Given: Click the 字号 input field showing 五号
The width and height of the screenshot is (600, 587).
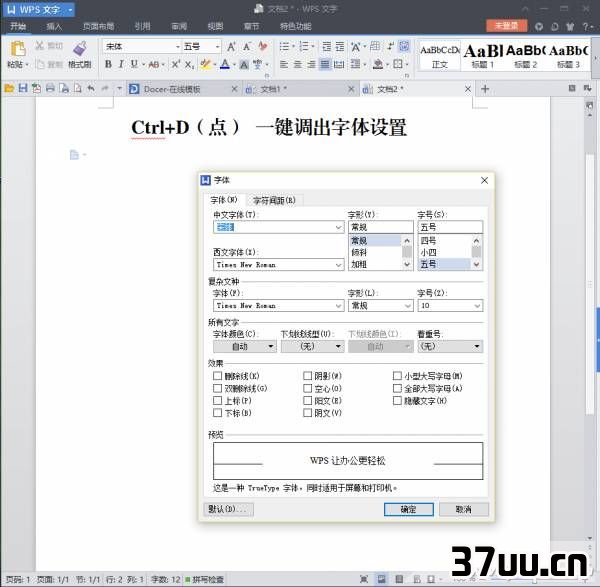Looking at the screenshot, I should [450, 227].
